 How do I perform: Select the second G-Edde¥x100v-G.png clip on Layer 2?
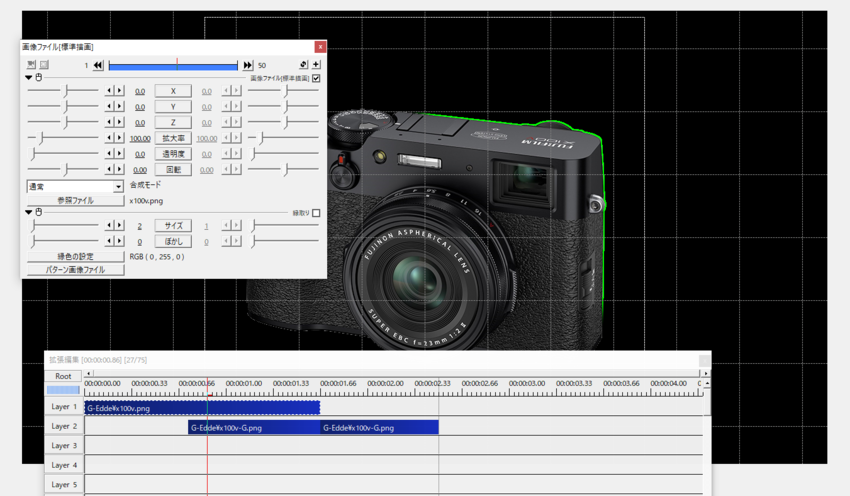[x=379, y=427]
